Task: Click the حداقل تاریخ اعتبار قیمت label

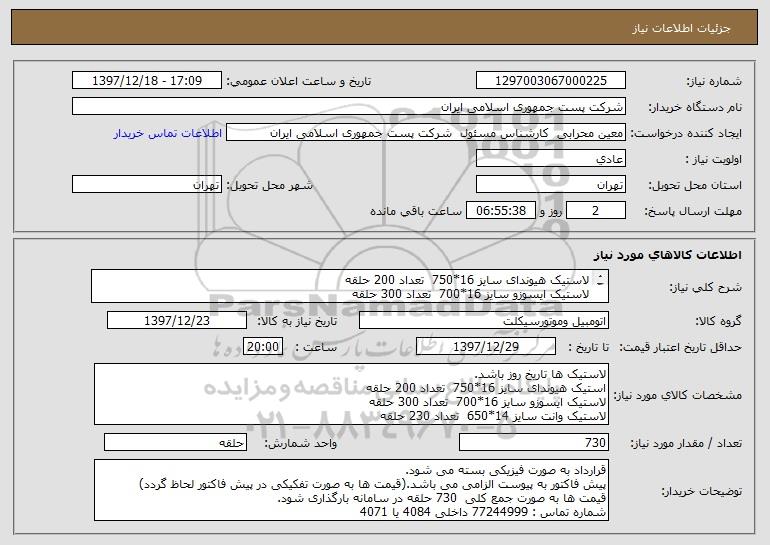Action: point(680,348)
